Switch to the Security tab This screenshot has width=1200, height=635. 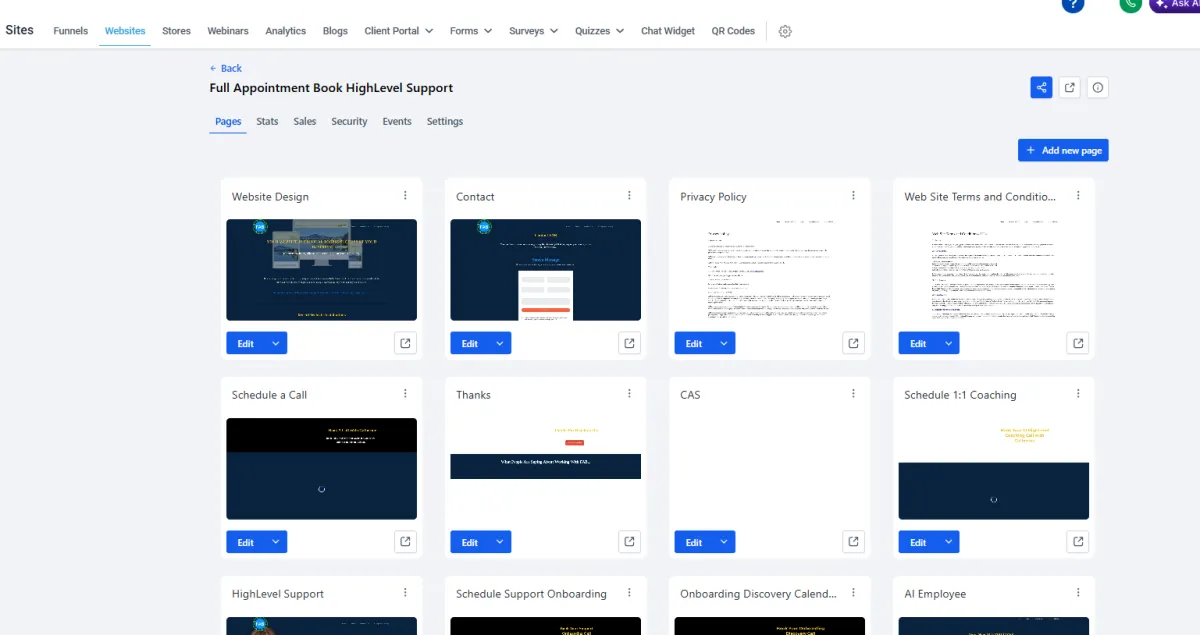pyautogui.click(x=350, y=121)
